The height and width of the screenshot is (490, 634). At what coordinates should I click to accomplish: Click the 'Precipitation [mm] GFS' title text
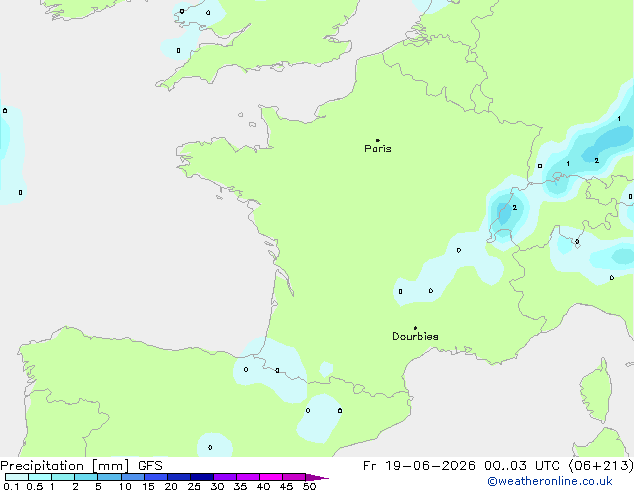(81, 466)
